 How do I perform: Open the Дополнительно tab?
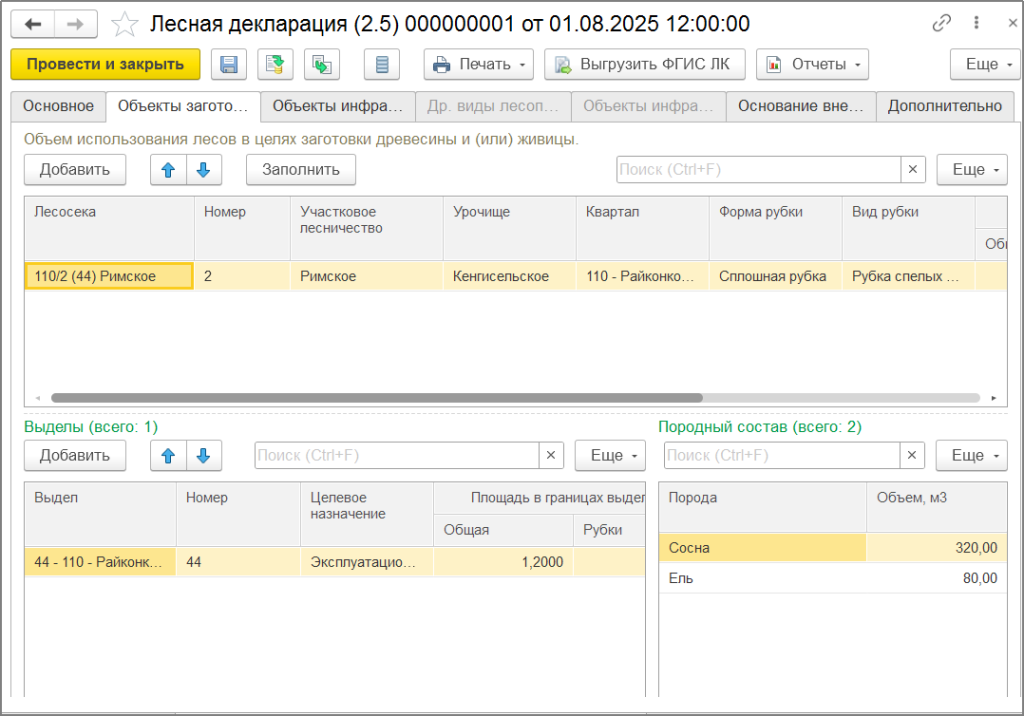coord(944,106)
